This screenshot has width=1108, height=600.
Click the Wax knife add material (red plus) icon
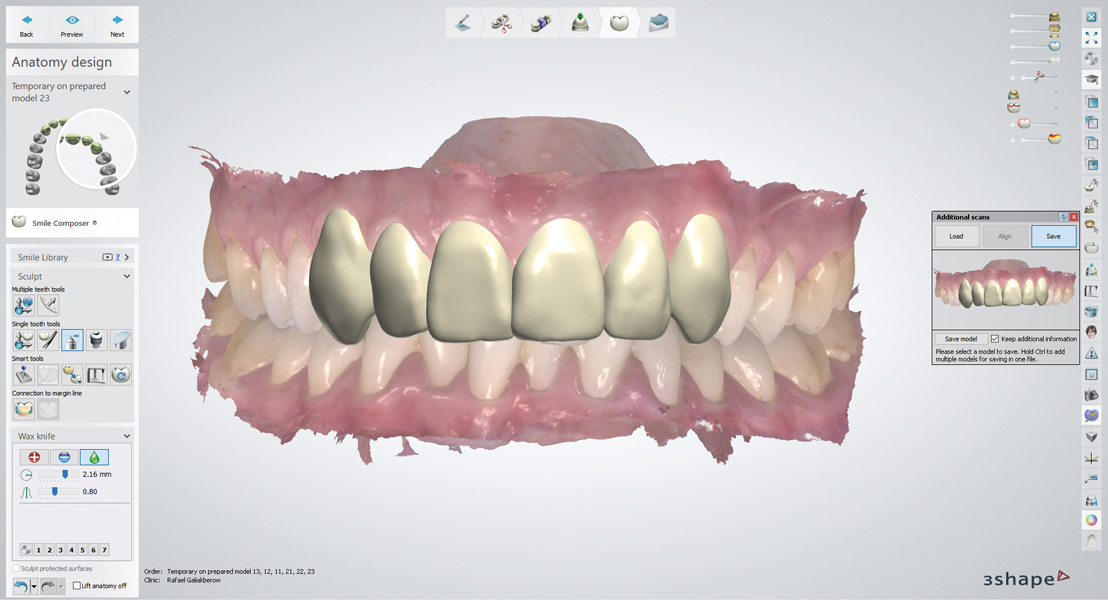34,457
